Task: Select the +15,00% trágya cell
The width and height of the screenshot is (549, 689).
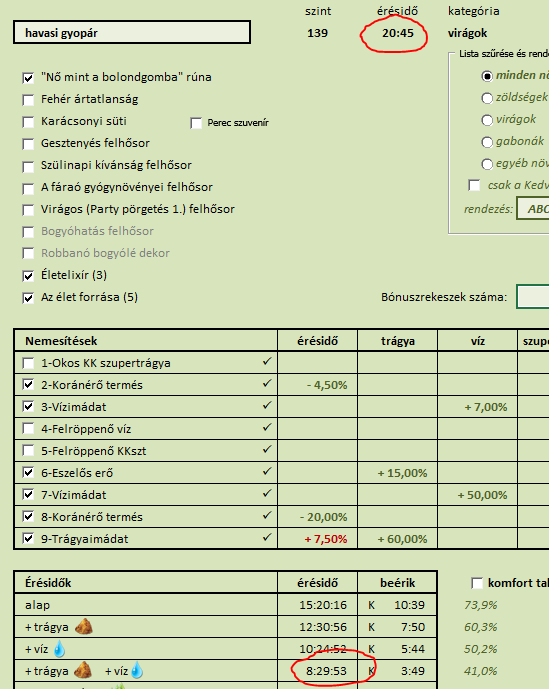Action: 398,473
